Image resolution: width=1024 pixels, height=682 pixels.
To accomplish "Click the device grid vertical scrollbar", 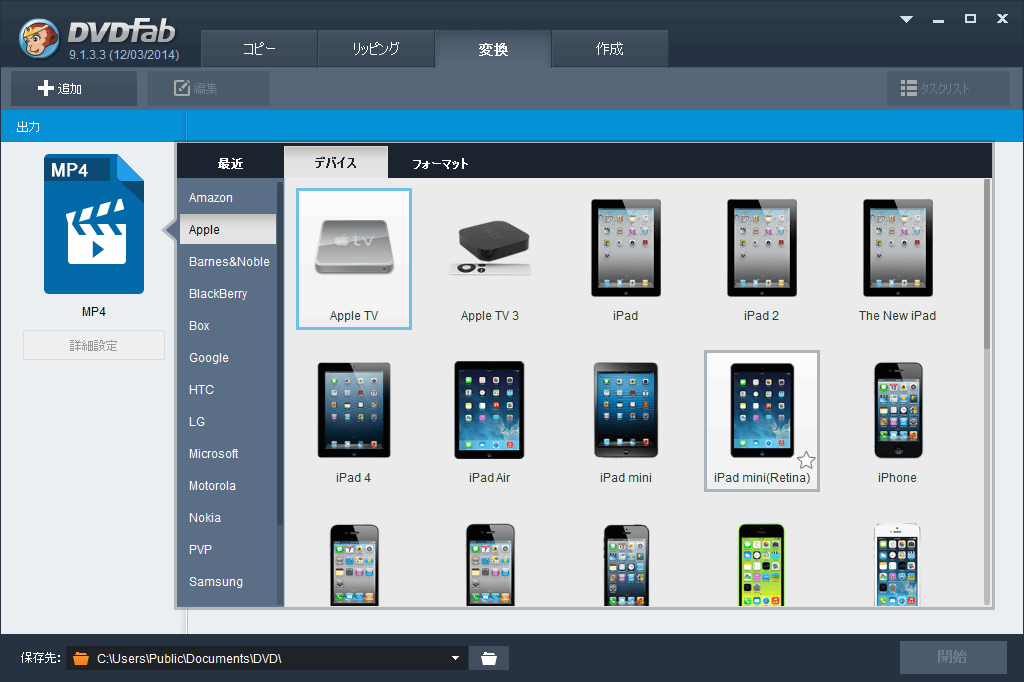I will (987, 265).
